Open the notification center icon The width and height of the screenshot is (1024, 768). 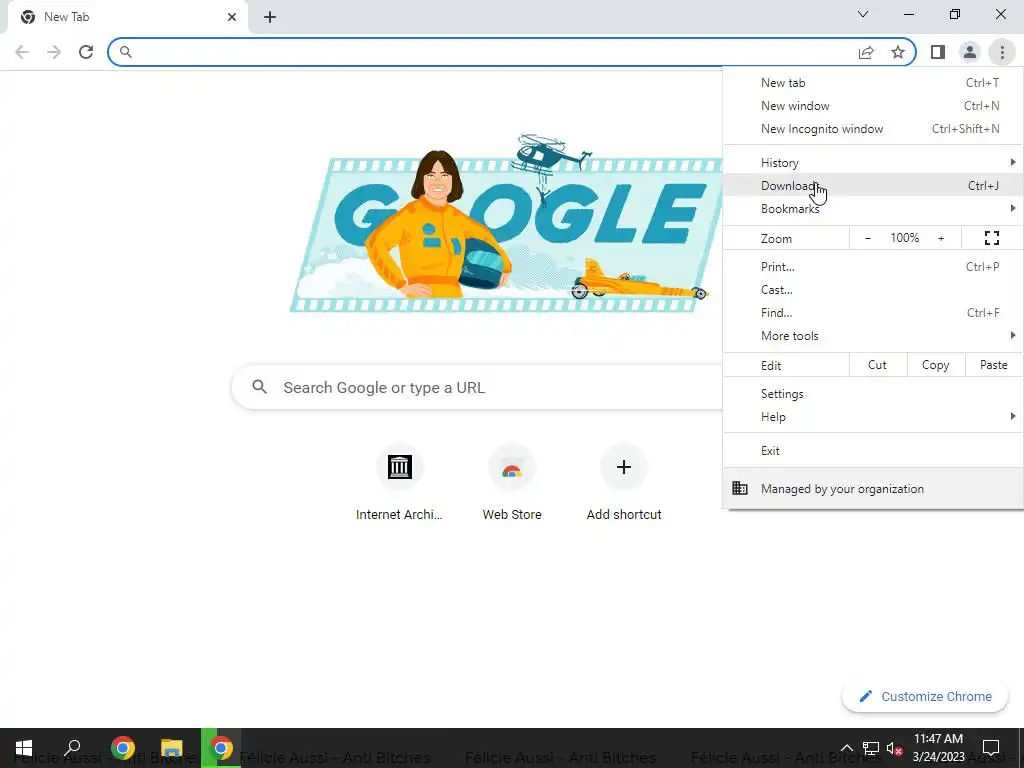pyautogui.click(x=991, y=748)
